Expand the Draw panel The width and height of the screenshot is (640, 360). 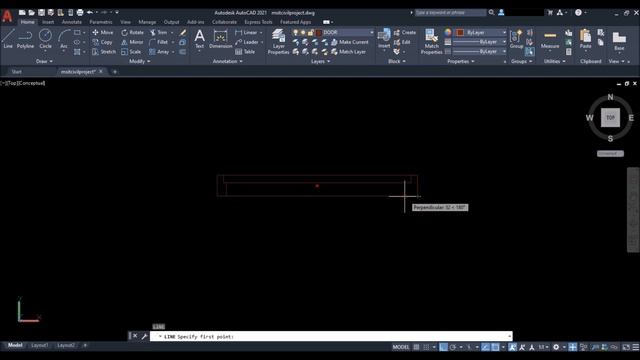(x=44, y=61)
